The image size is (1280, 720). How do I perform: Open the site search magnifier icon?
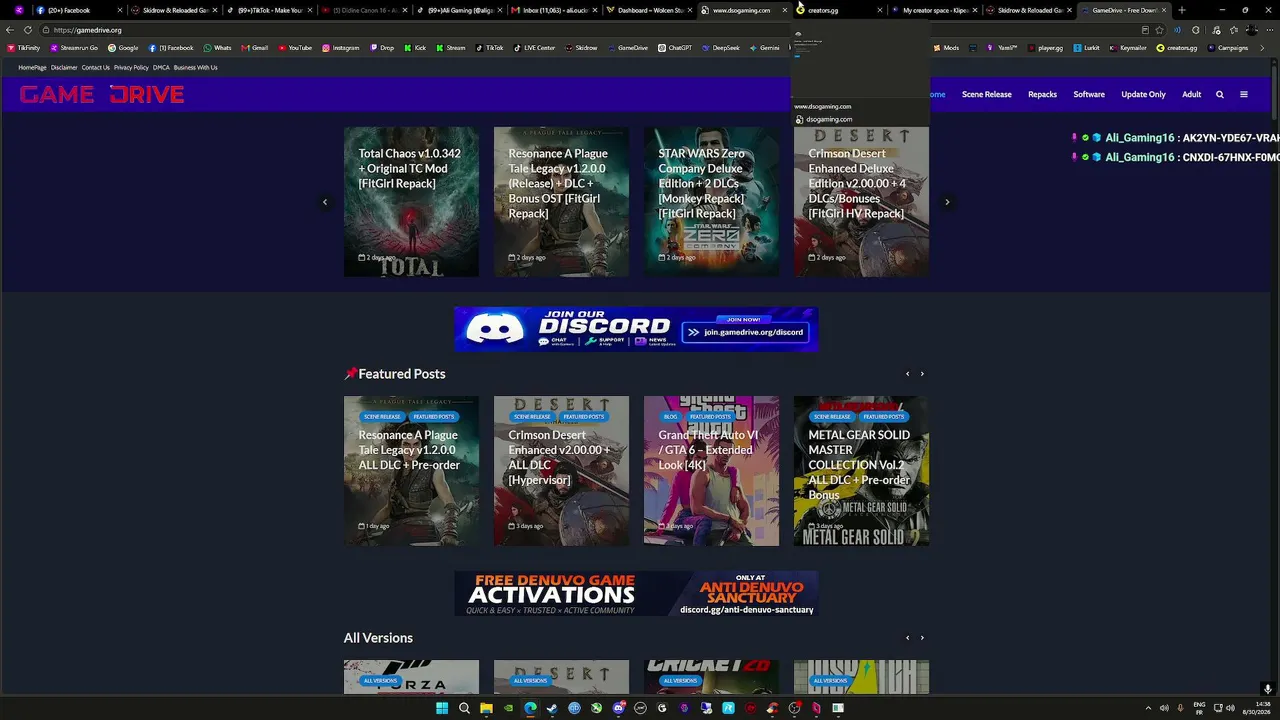pyautogui.click(x=1219, y=94)
